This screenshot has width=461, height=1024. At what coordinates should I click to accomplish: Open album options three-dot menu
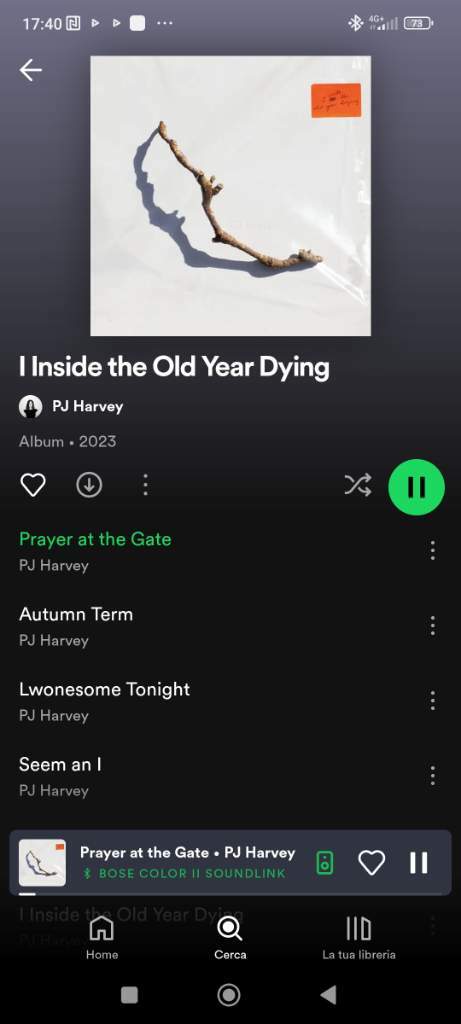click(x=145, y=485)
